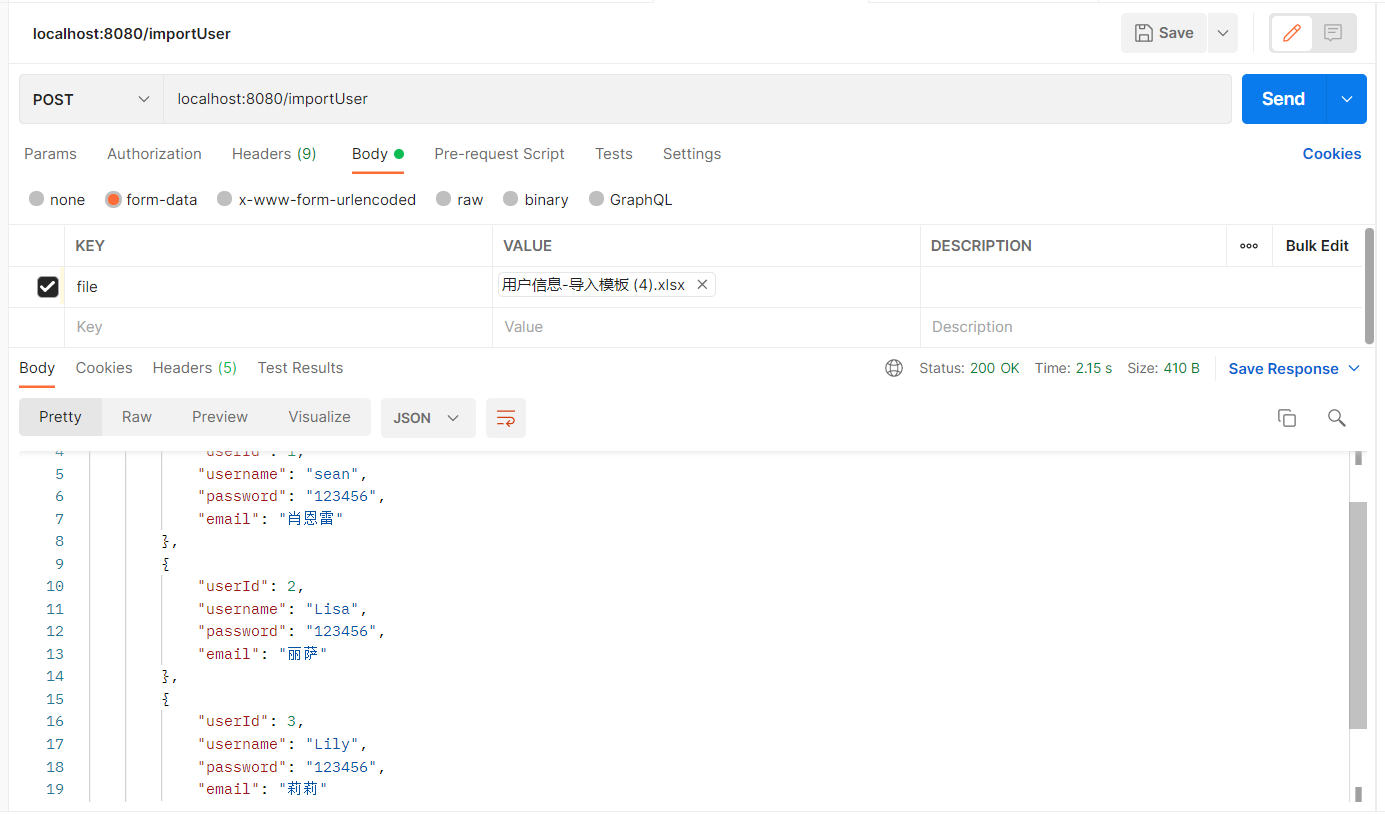Click the email value "丽萨"
The width and height of the screenshot is (1385, 814).
coord(303,654)
